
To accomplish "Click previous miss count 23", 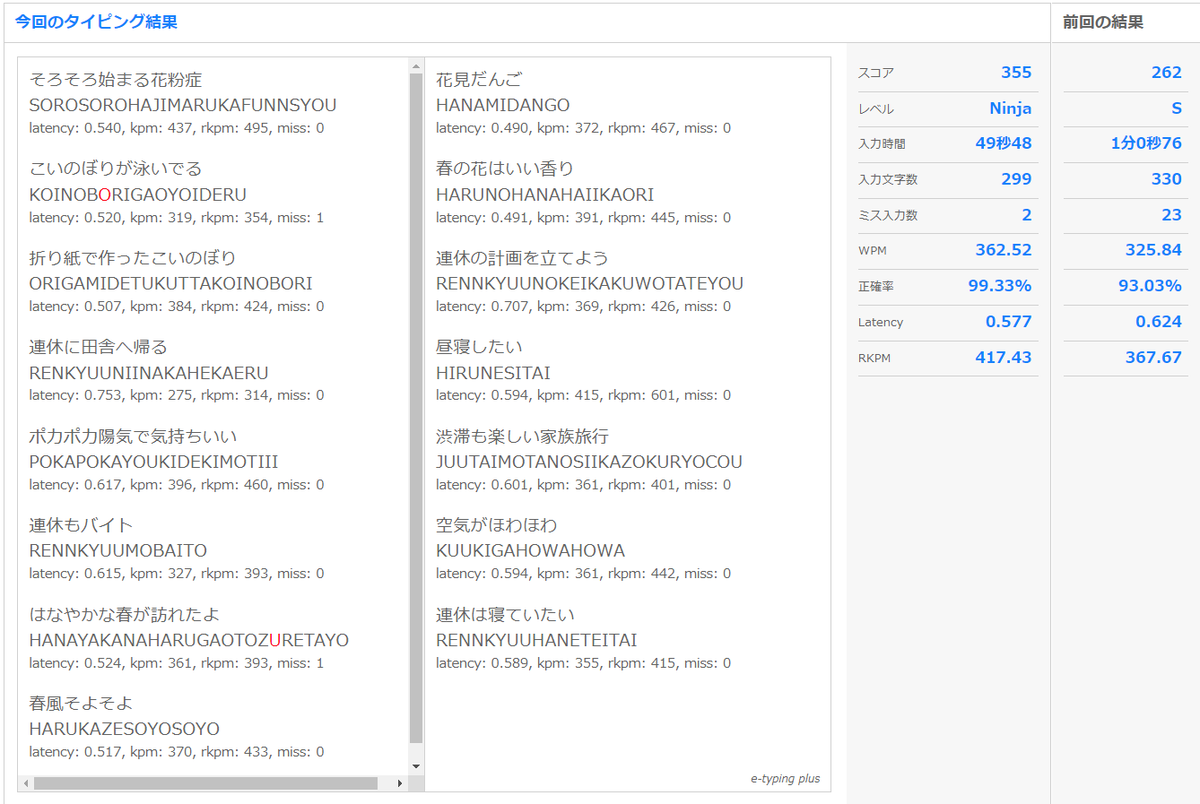I will coord(1172,215).
